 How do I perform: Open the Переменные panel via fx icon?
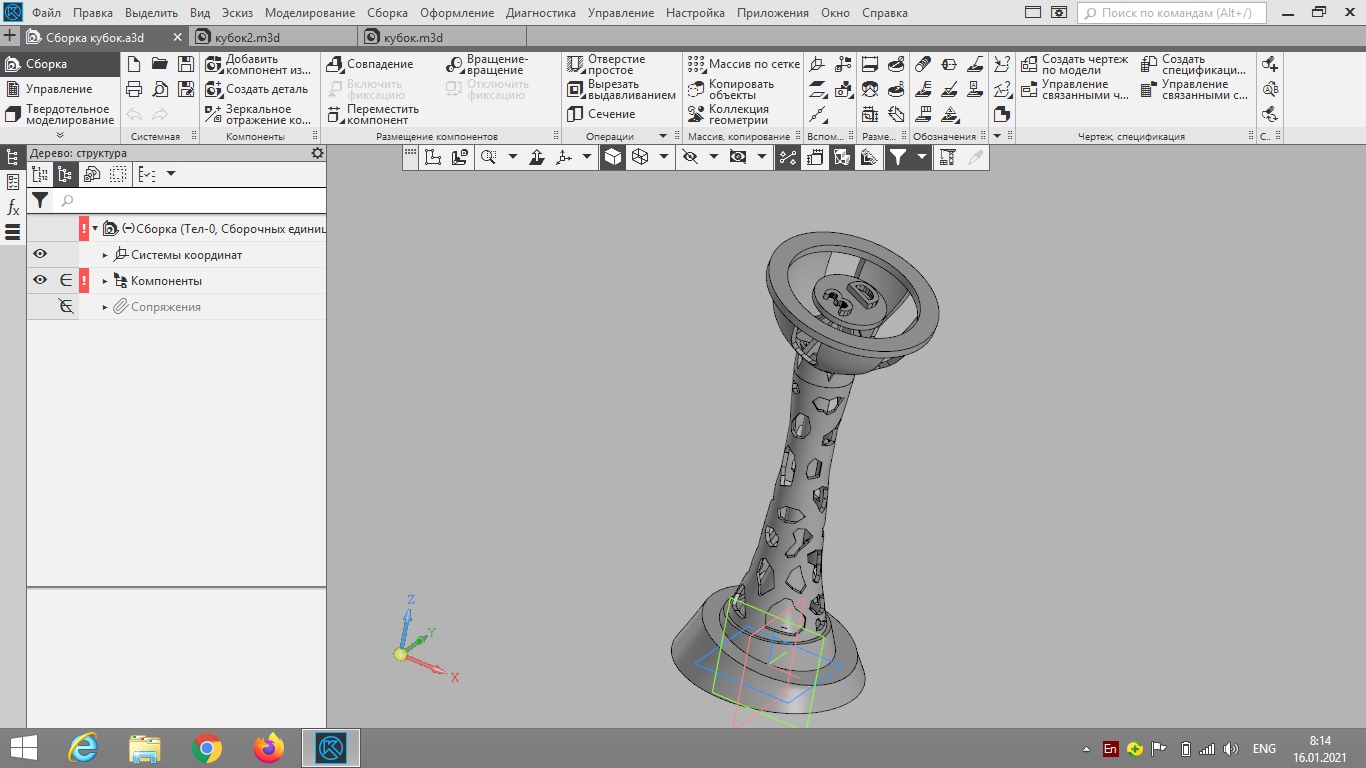[x=11, y=208]
